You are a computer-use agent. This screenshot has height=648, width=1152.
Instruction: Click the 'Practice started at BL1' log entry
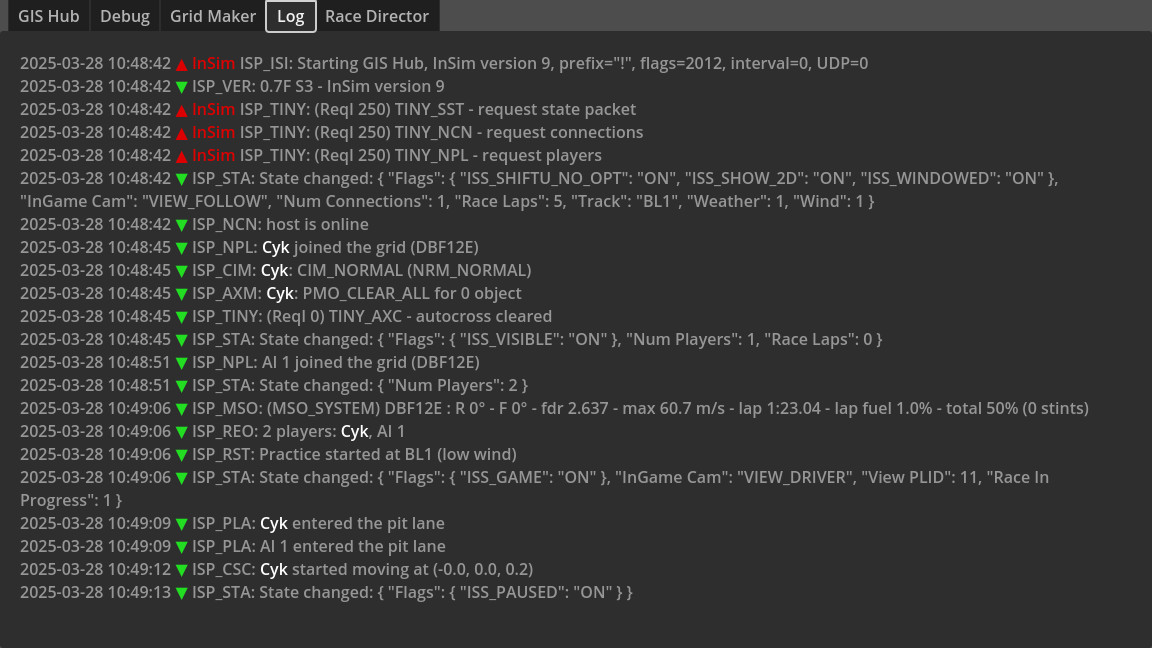pyautogui.click(x=388, y=454)
